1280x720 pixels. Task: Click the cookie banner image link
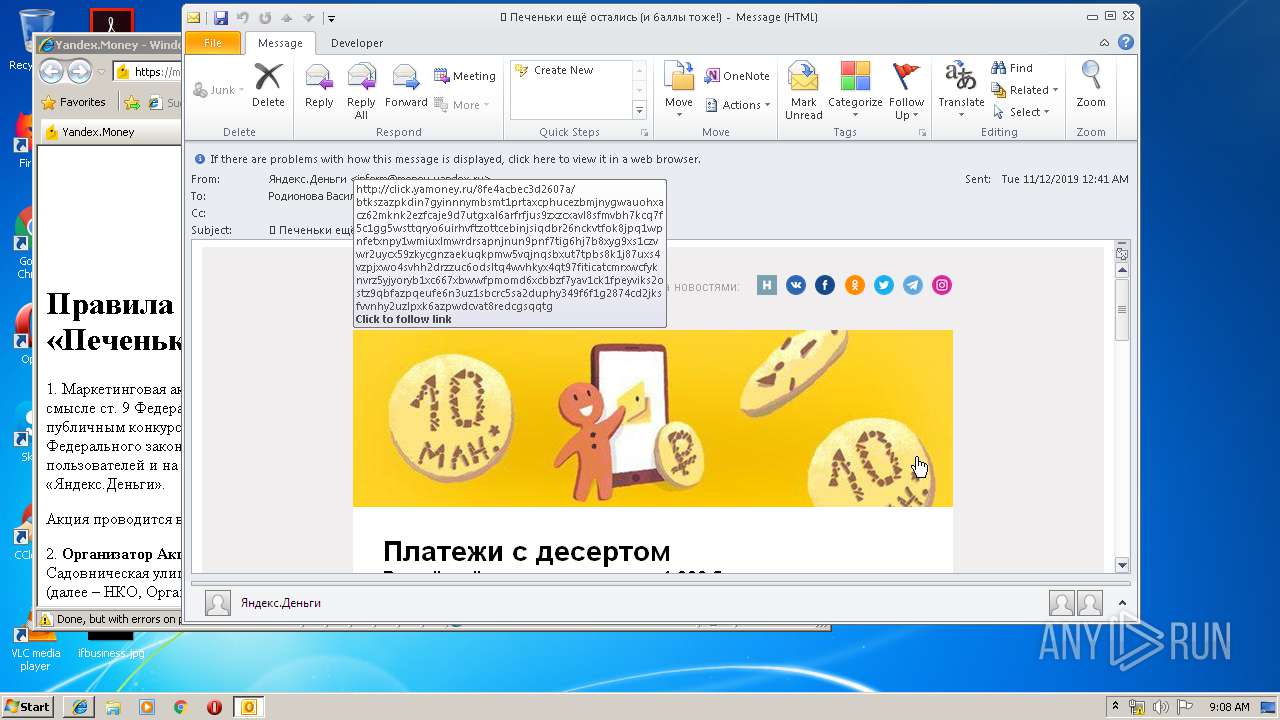[x=653, y=418]
